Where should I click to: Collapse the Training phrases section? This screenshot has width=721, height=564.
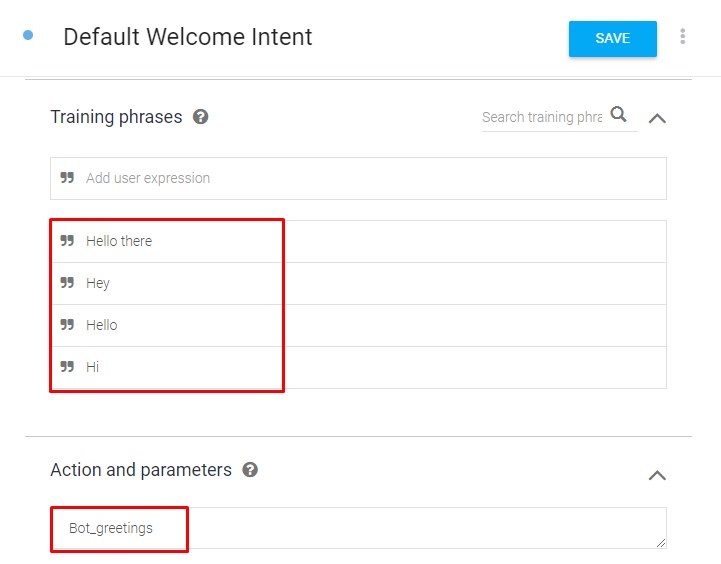click(657, 118)
